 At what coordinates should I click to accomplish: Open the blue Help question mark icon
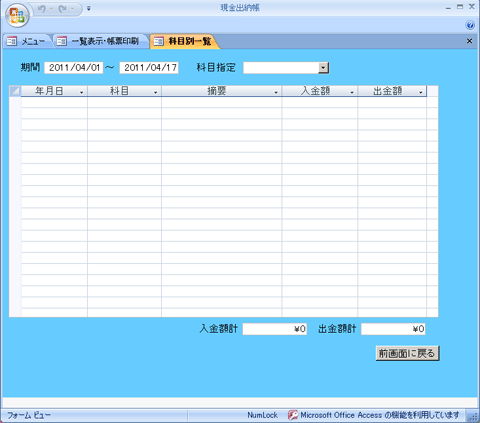(470, 25)
